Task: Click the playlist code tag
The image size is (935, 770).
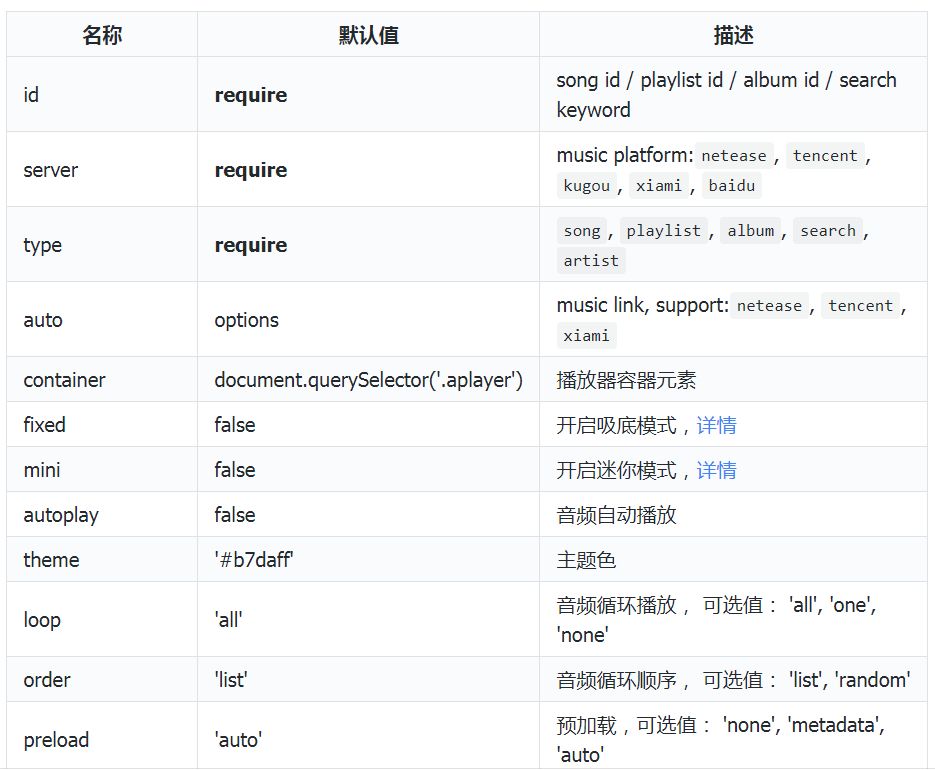Action: pos(664,231)
